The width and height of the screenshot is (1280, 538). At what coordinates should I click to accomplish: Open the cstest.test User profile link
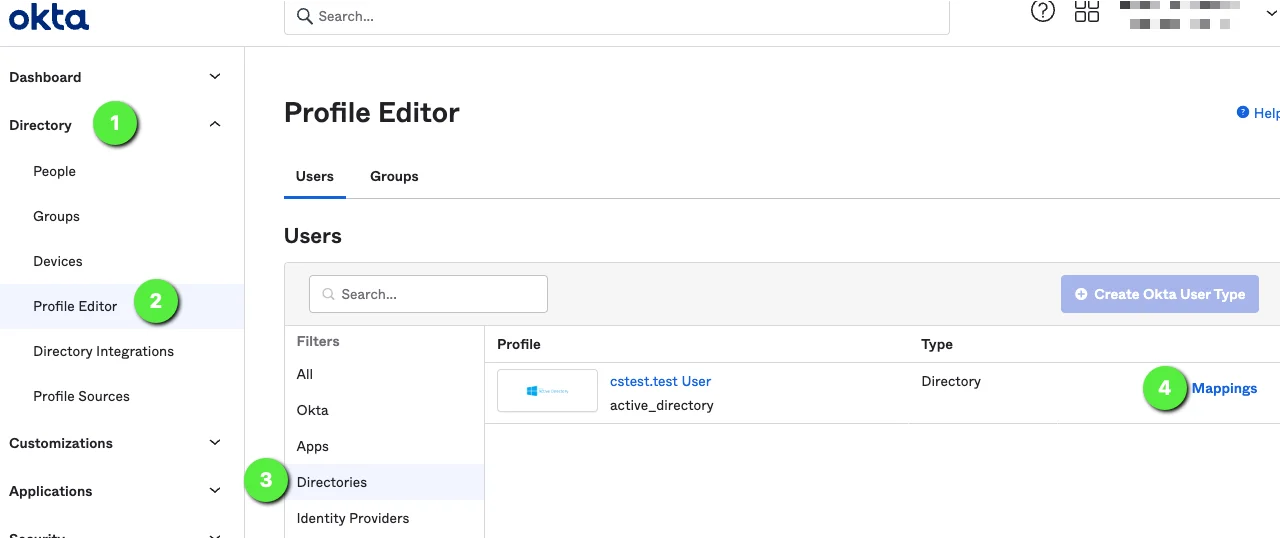[x=660, y=381]
